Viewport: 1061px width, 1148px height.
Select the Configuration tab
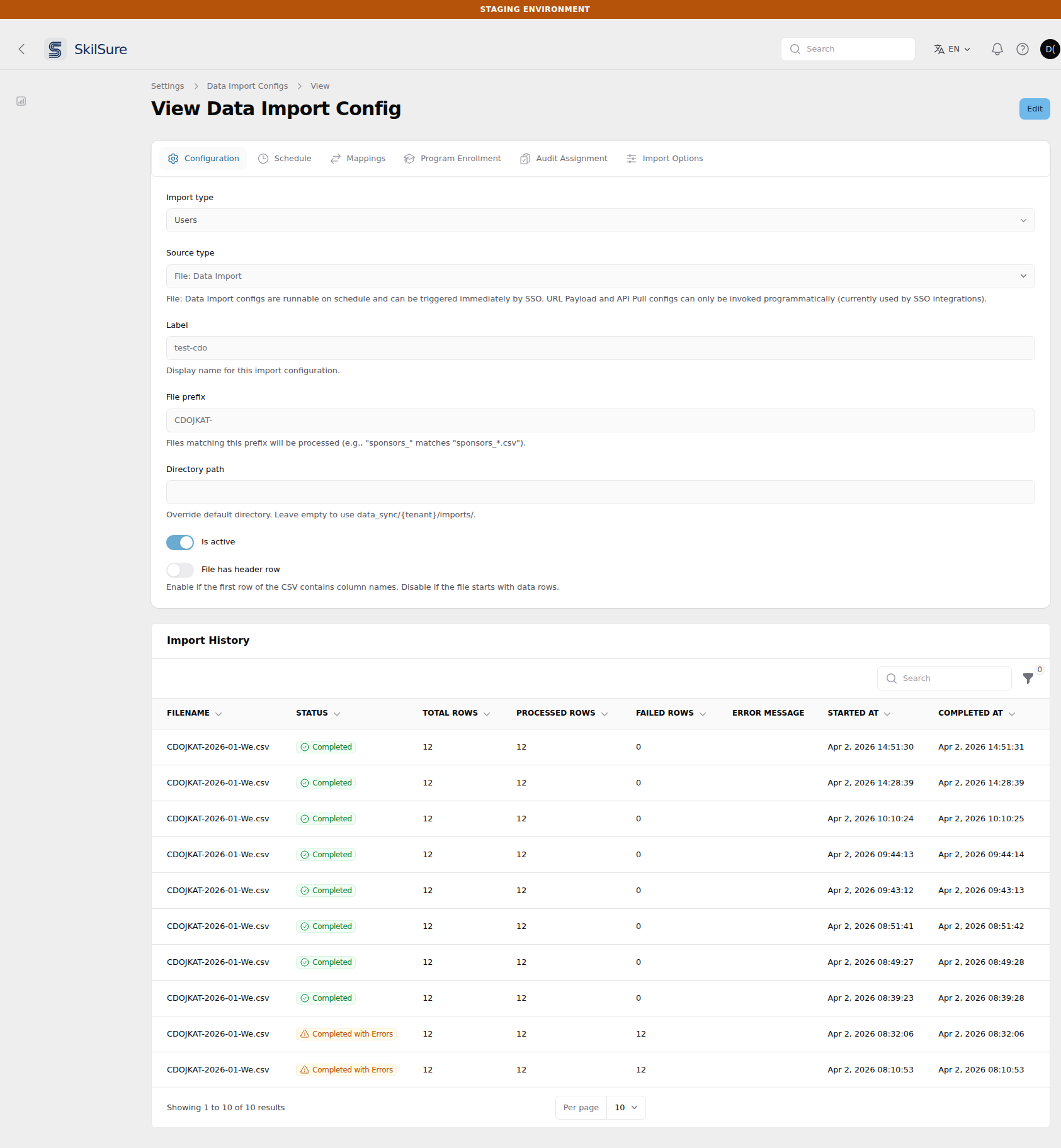203,159
